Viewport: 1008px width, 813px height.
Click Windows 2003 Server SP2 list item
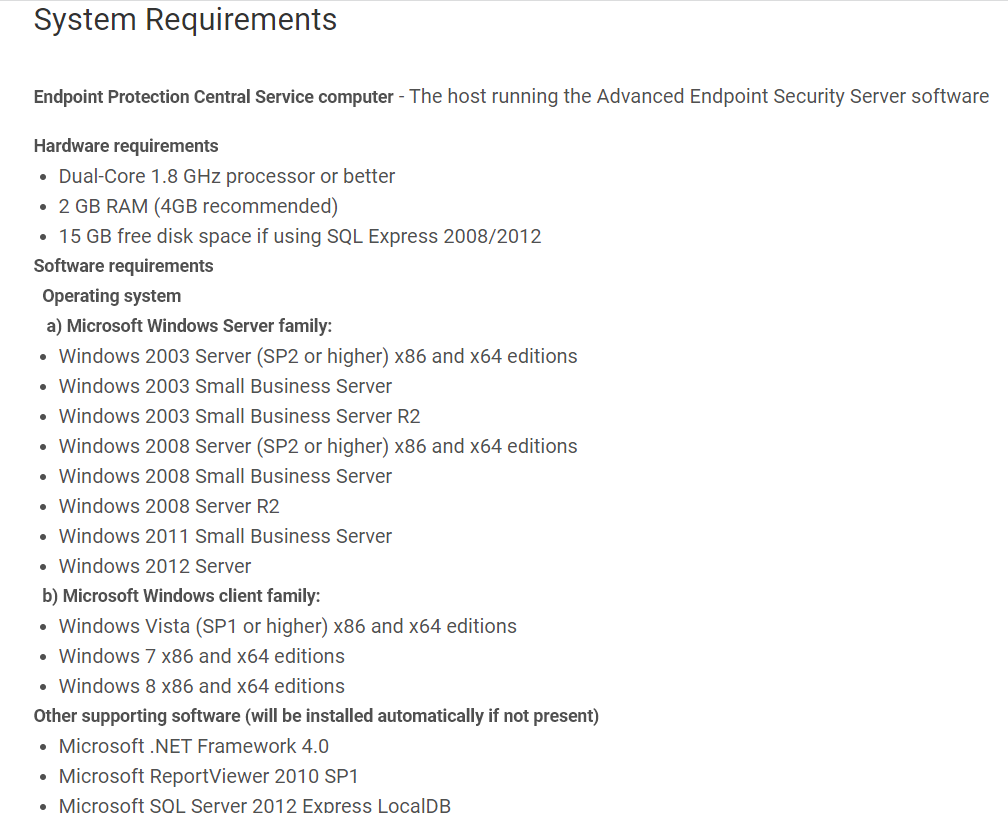[x=317, y=356]
